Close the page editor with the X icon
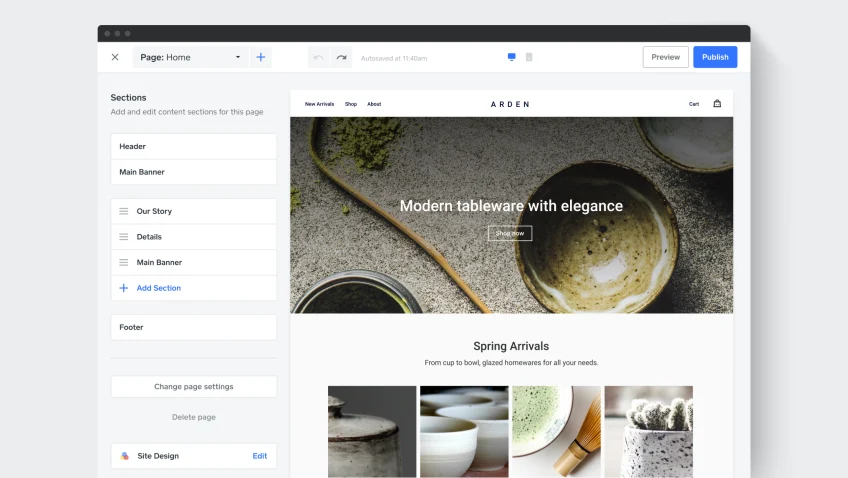848x478 pixels. (115, 57)
